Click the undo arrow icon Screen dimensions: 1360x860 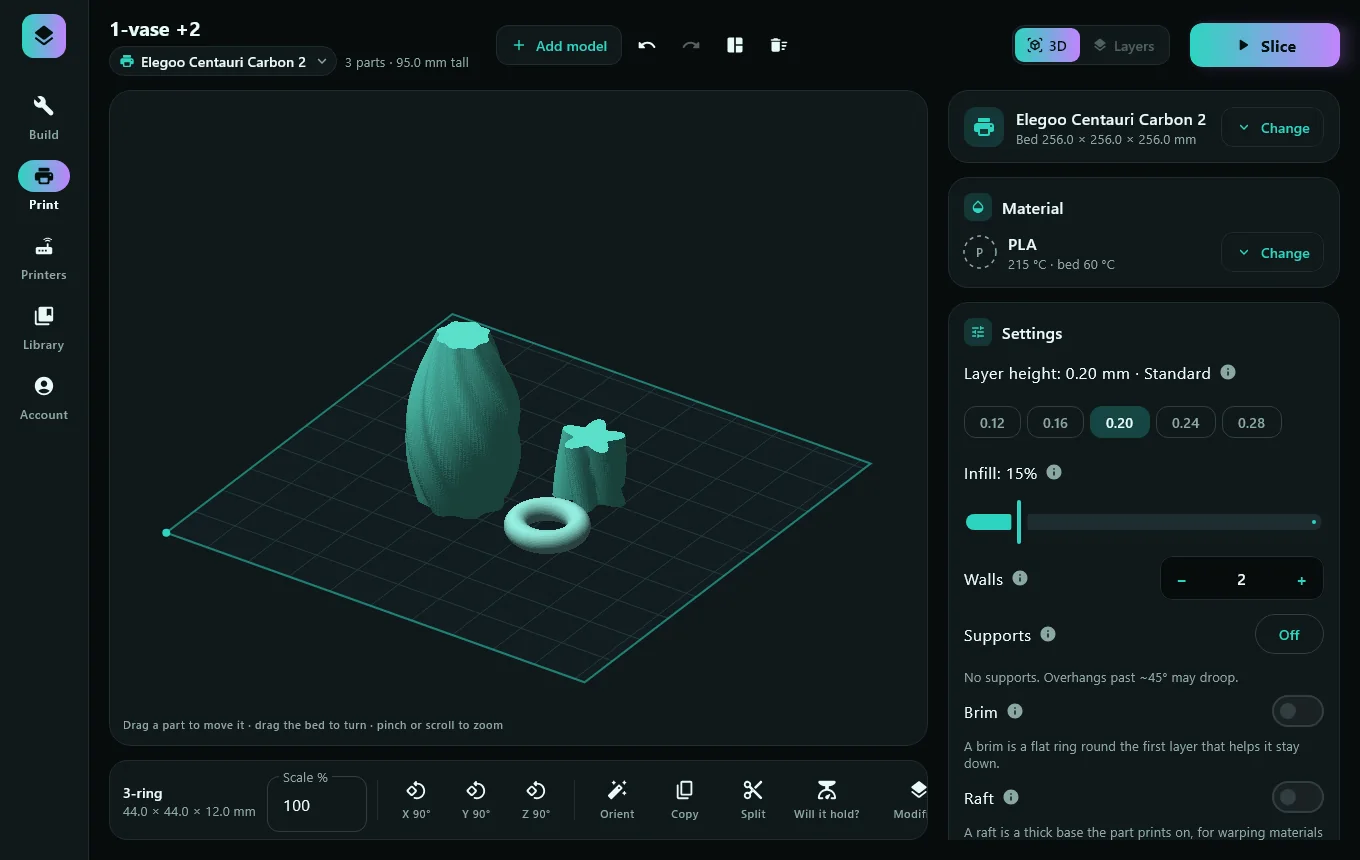(647, 45)
